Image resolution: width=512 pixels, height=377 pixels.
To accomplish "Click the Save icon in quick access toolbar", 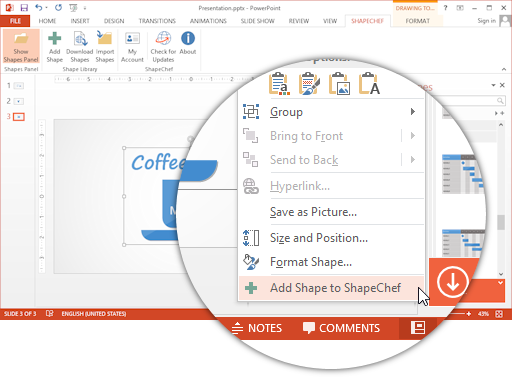I will (24, 7).
